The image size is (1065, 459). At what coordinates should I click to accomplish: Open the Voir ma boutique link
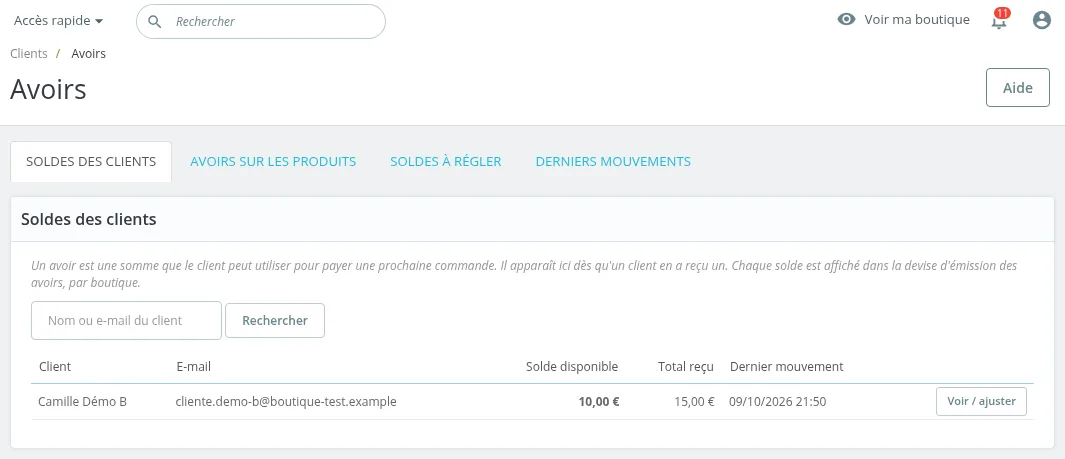pyautogui.click(x=917, y=20)
